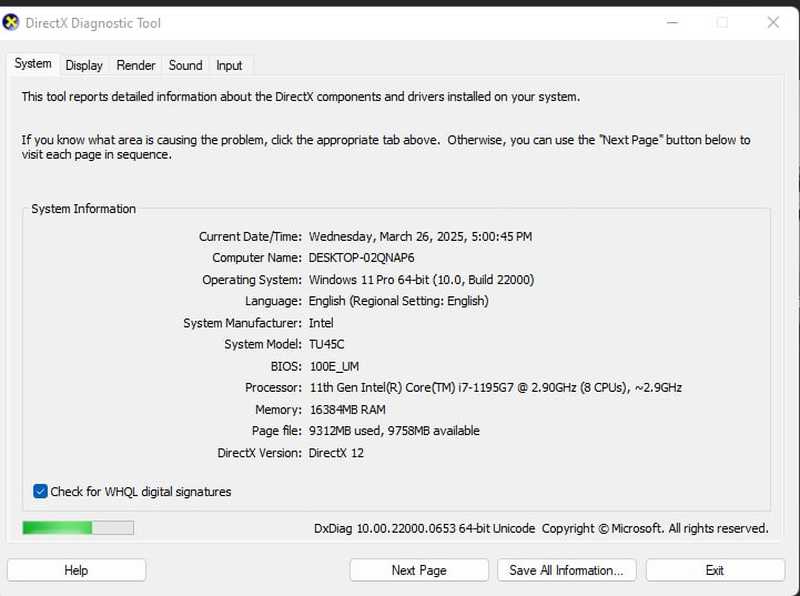
Task: Switch to the System tab
Action: [33, 64]
